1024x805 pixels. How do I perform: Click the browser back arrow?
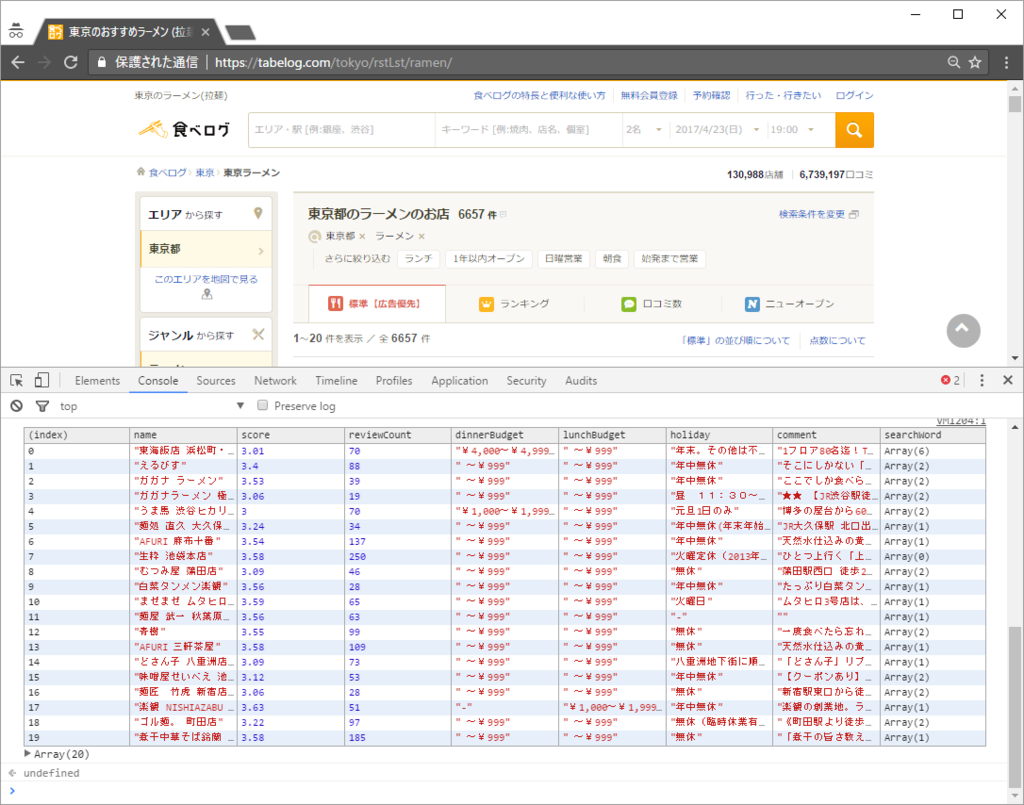pos(18,63)
